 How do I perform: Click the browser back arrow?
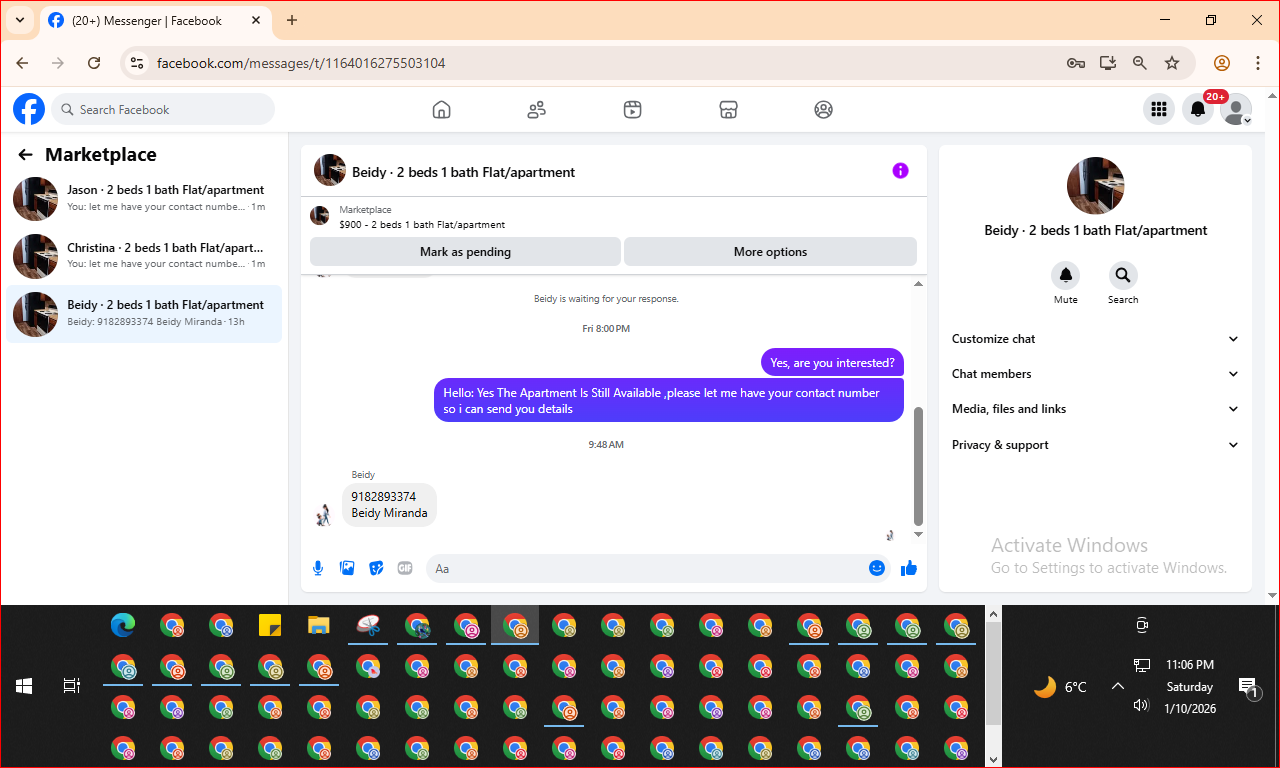click(22, 63)
